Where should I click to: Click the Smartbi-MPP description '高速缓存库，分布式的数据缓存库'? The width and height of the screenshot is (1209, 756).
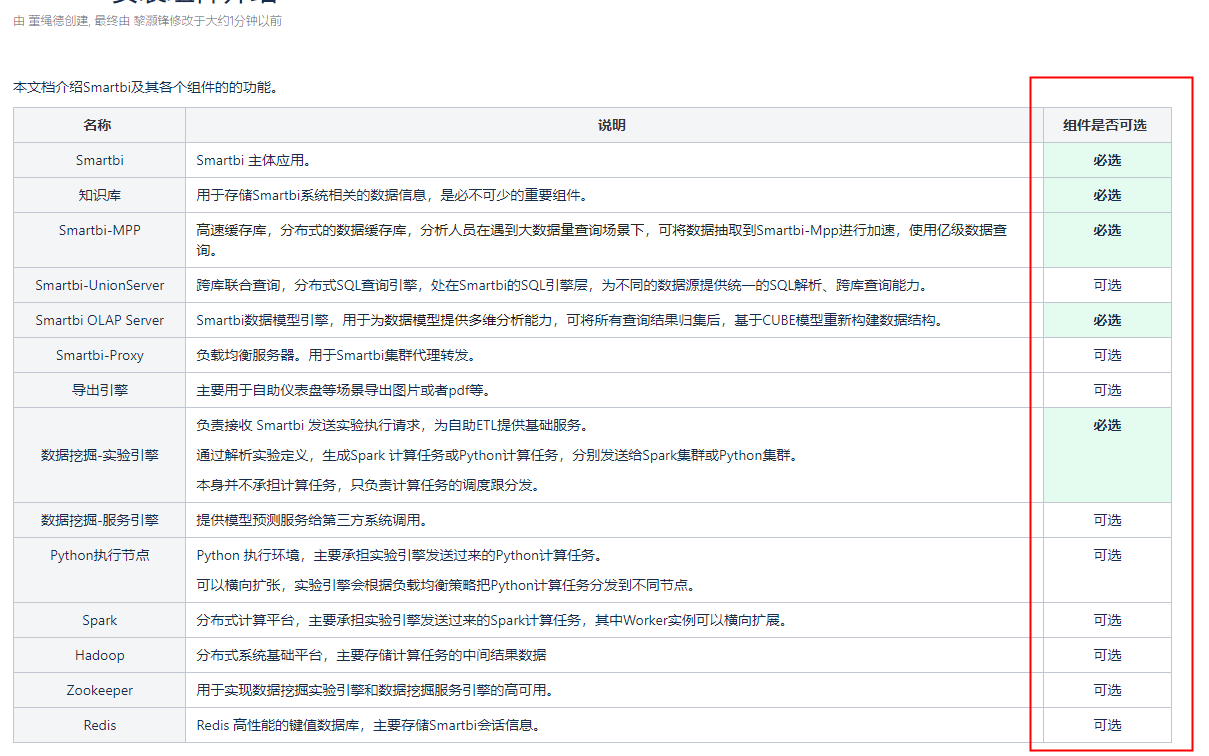click(601, 240)
